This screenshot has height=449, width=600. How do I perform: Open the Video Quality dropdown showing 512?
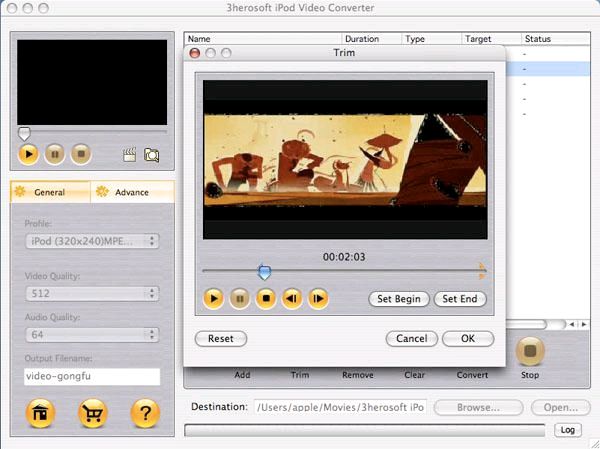pos(92,294)
